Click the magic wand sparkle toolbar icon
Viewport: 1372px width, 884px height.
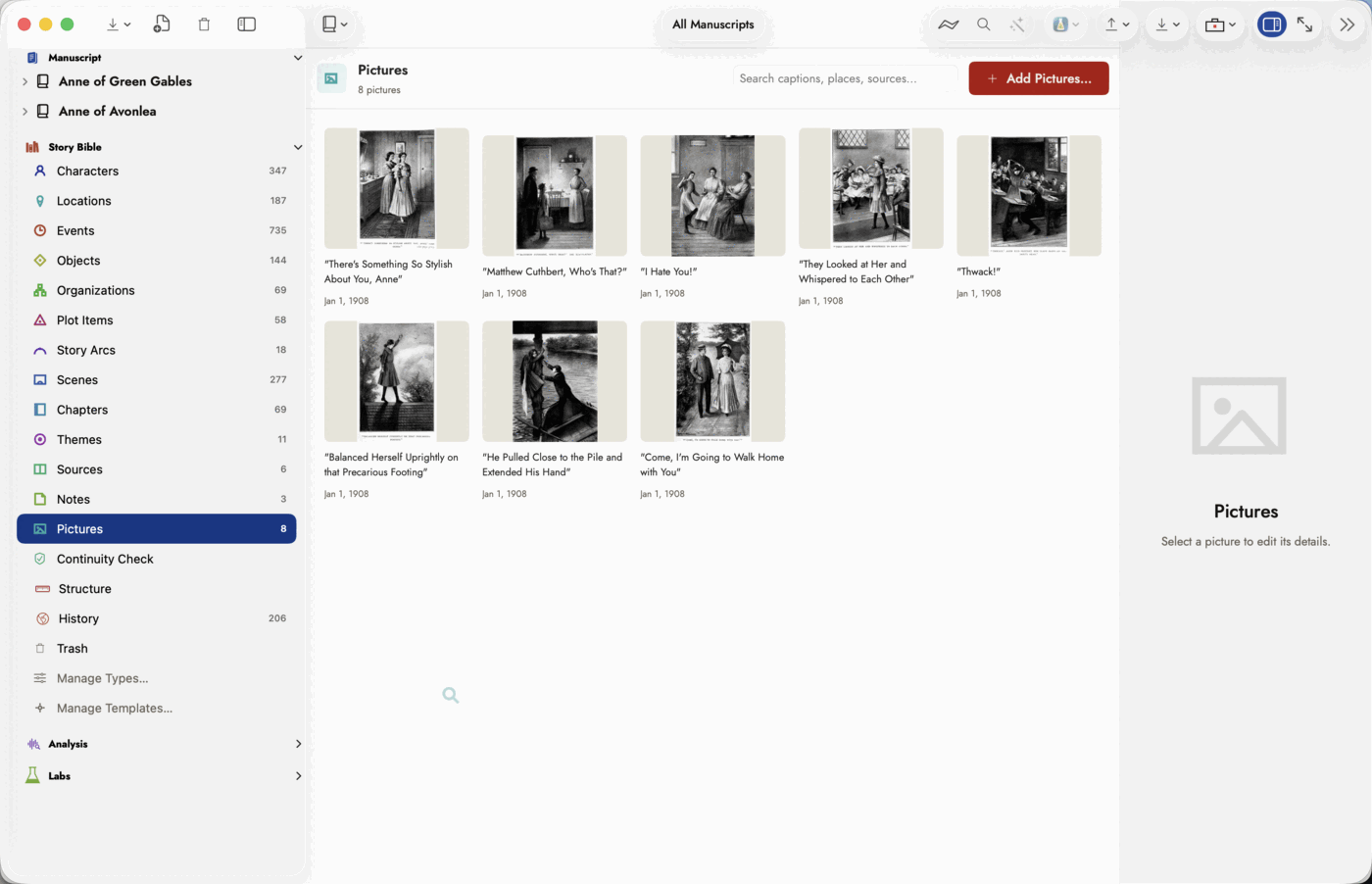(1017, 25)
